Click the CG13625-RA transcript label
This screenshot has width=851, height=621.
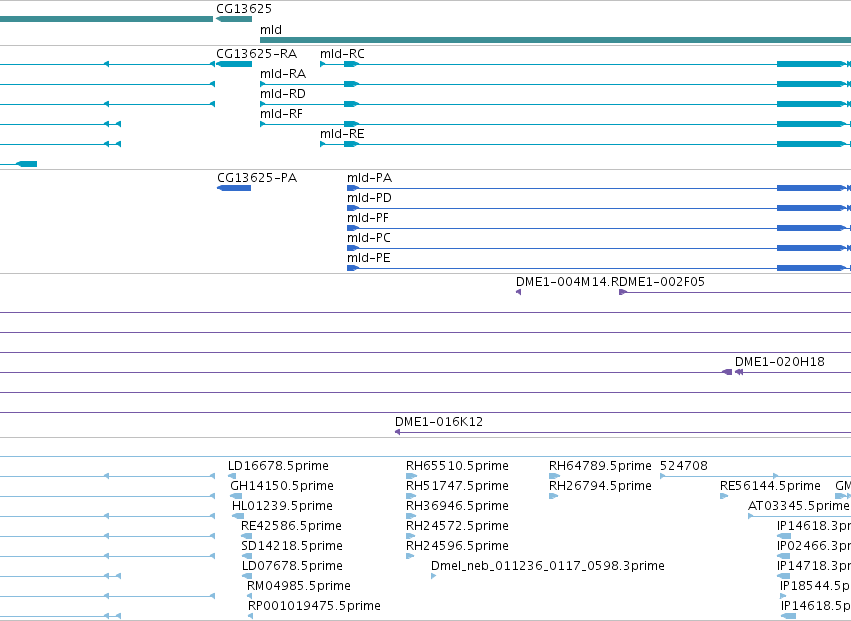coord(256,54)
